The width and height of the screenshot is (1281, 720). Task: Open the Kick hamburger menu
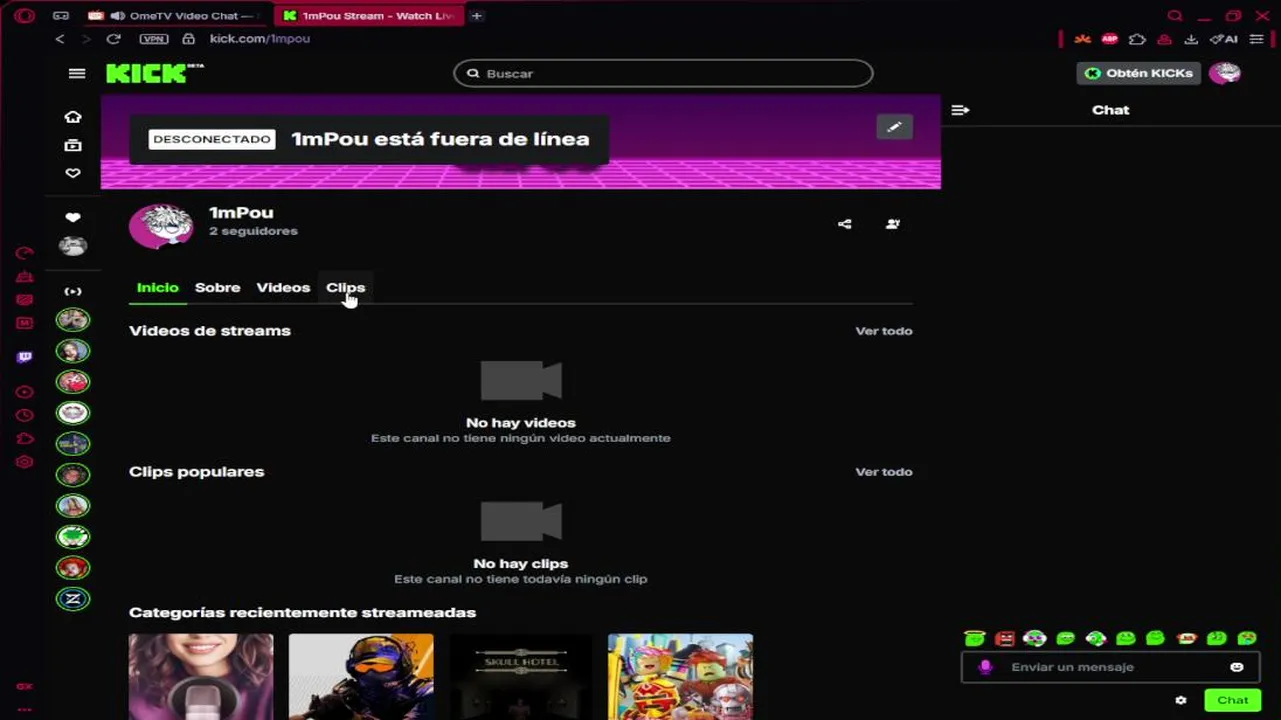pyautogui.click(x=77, y=73)
